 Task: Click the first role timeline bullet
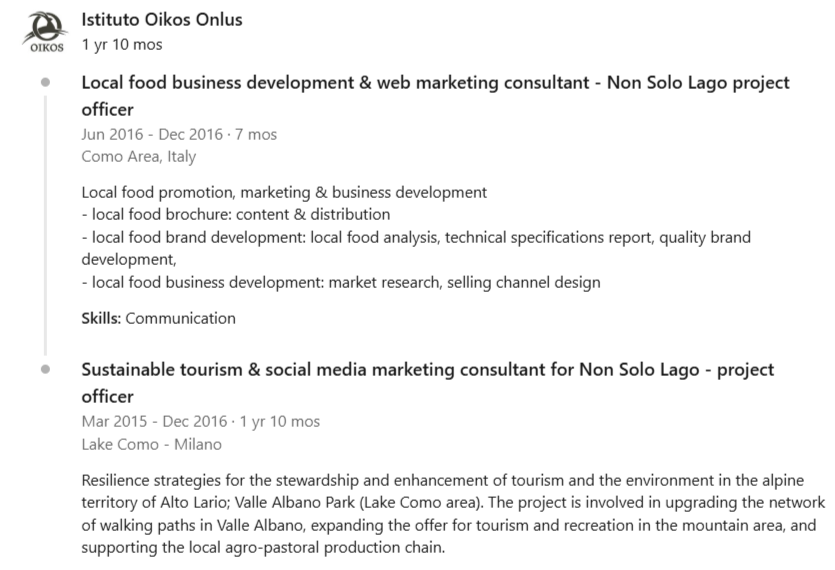click(45, 82)
